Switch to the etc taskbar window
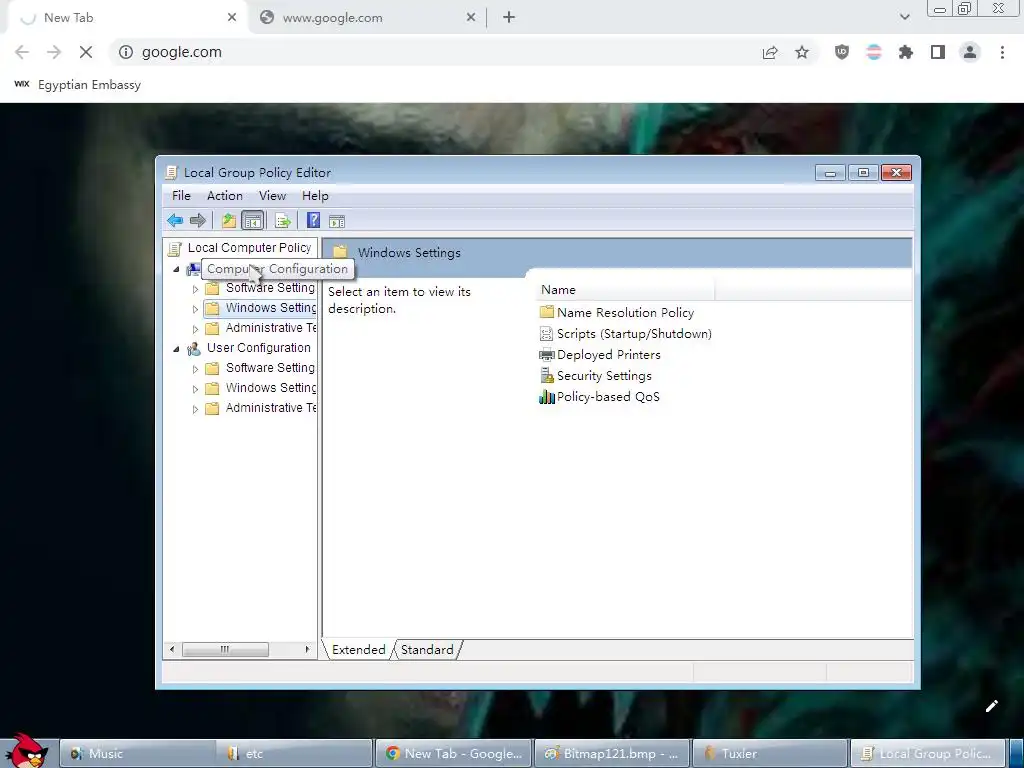This screenshot has width=1024, height=768. point(295,754)
